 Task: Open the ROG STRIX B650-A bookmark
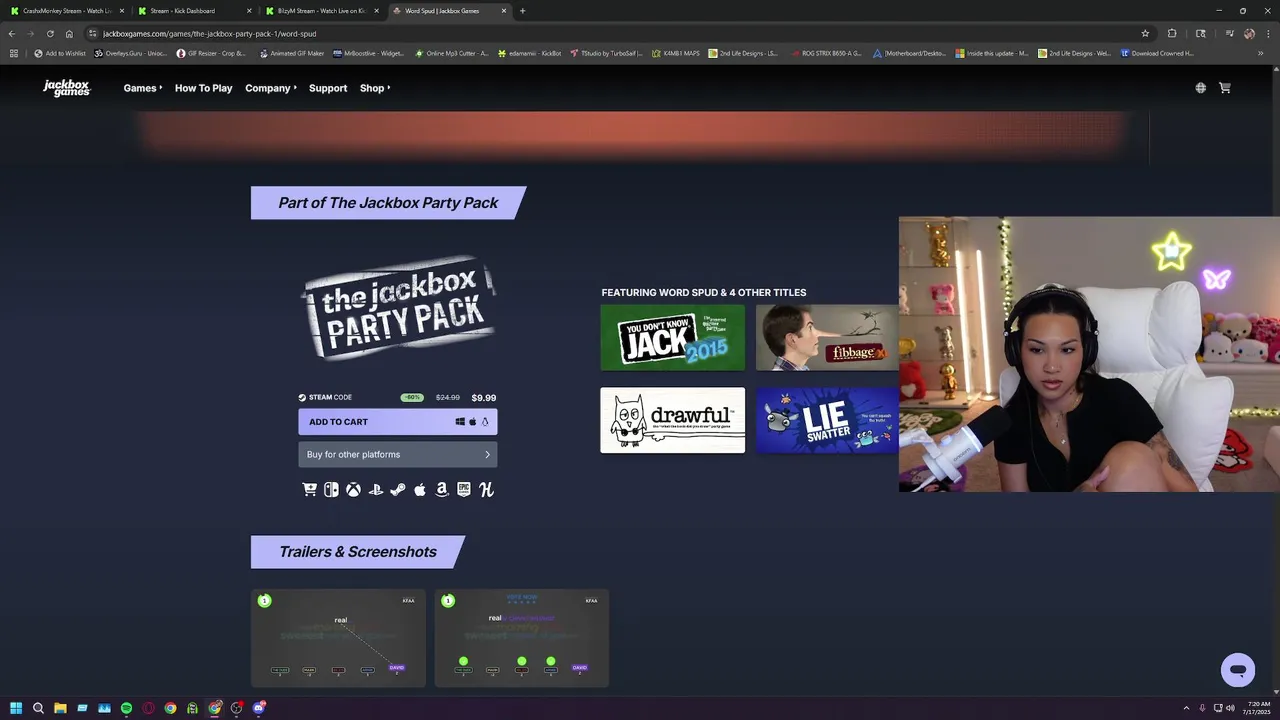point(825,53)
